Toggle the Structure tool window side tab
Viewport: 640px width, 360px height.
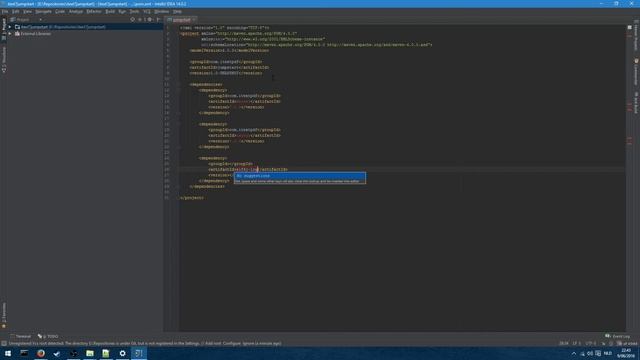click(4, 59)
